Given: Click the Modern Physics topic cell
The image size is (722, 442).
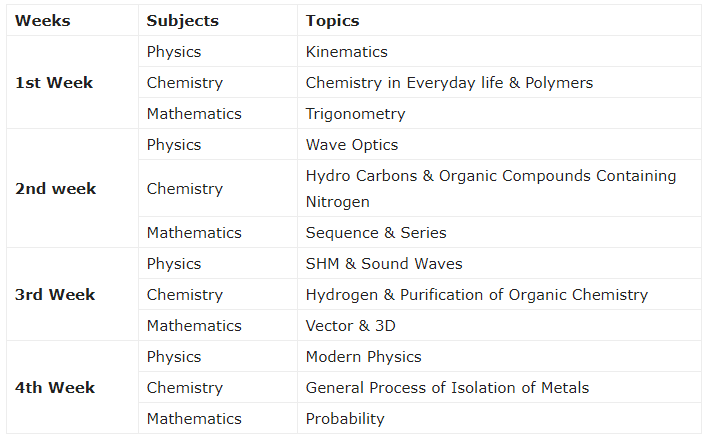Looking at the screenshot, I should point(500,356).
